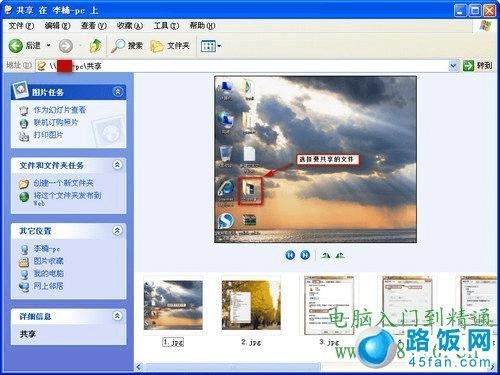The image size is (500, 375).
Task: Click the large preview image
Action: (315, 159)
